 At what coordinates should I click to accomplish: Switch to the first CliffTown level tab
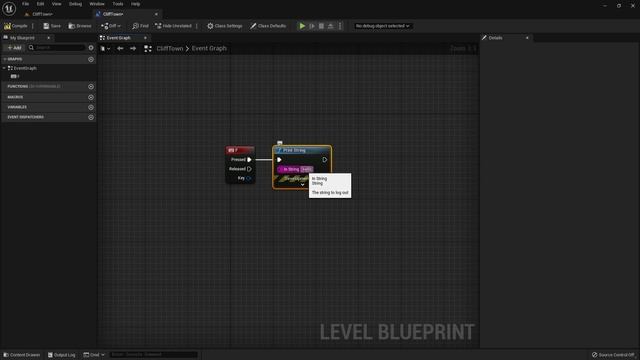click(x=42, y=14)
